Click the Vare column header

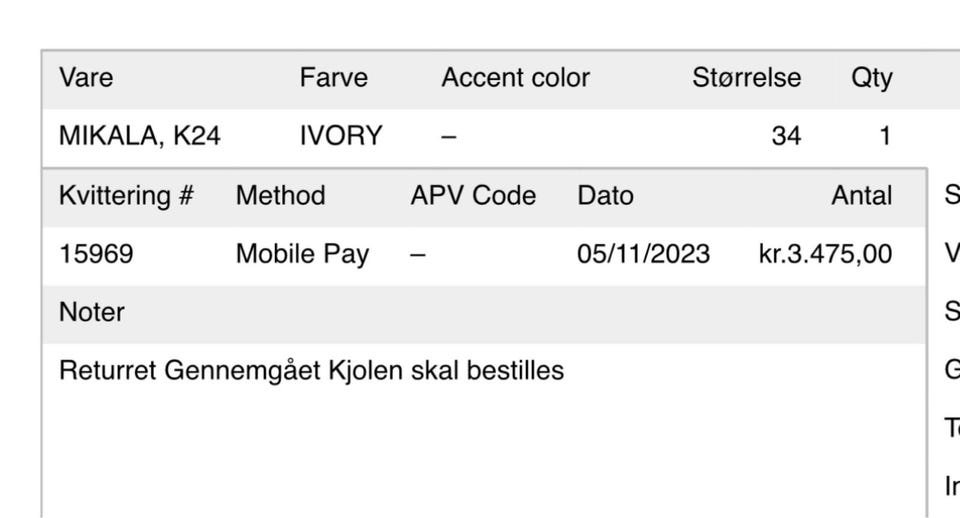[82, 78]
